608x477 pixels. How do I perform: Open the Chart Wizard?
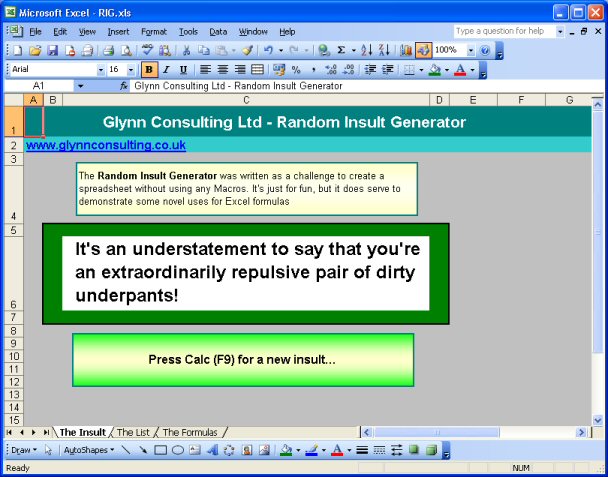tap(405, 50)
